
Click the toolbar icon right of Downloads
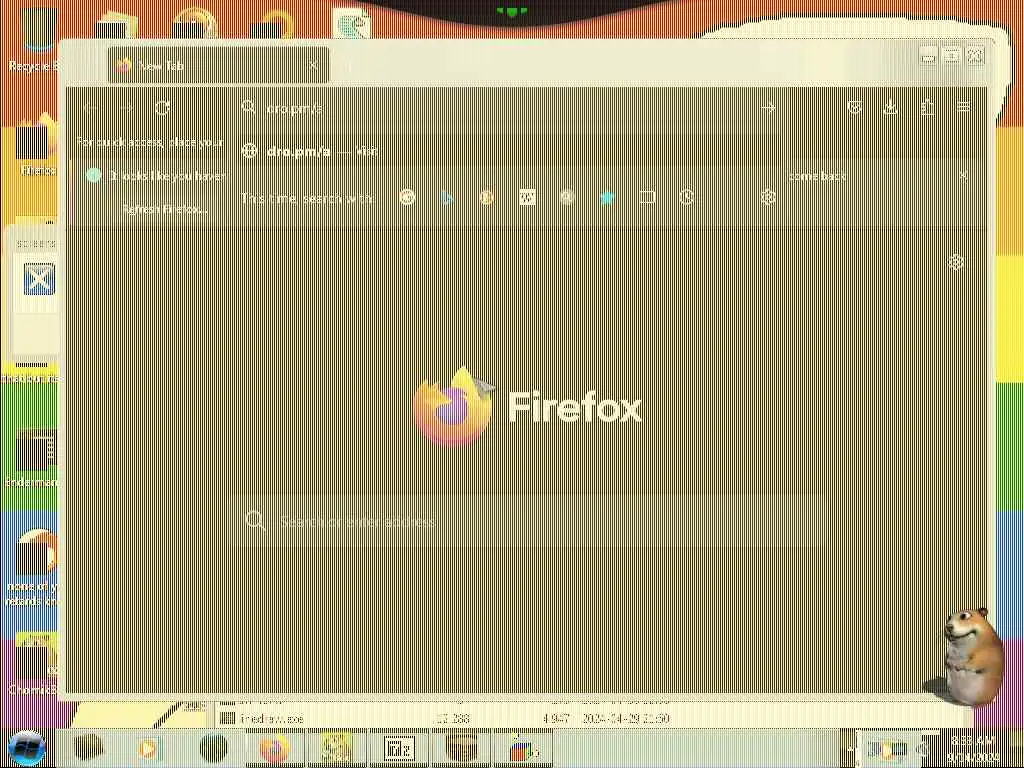(927, 108)
